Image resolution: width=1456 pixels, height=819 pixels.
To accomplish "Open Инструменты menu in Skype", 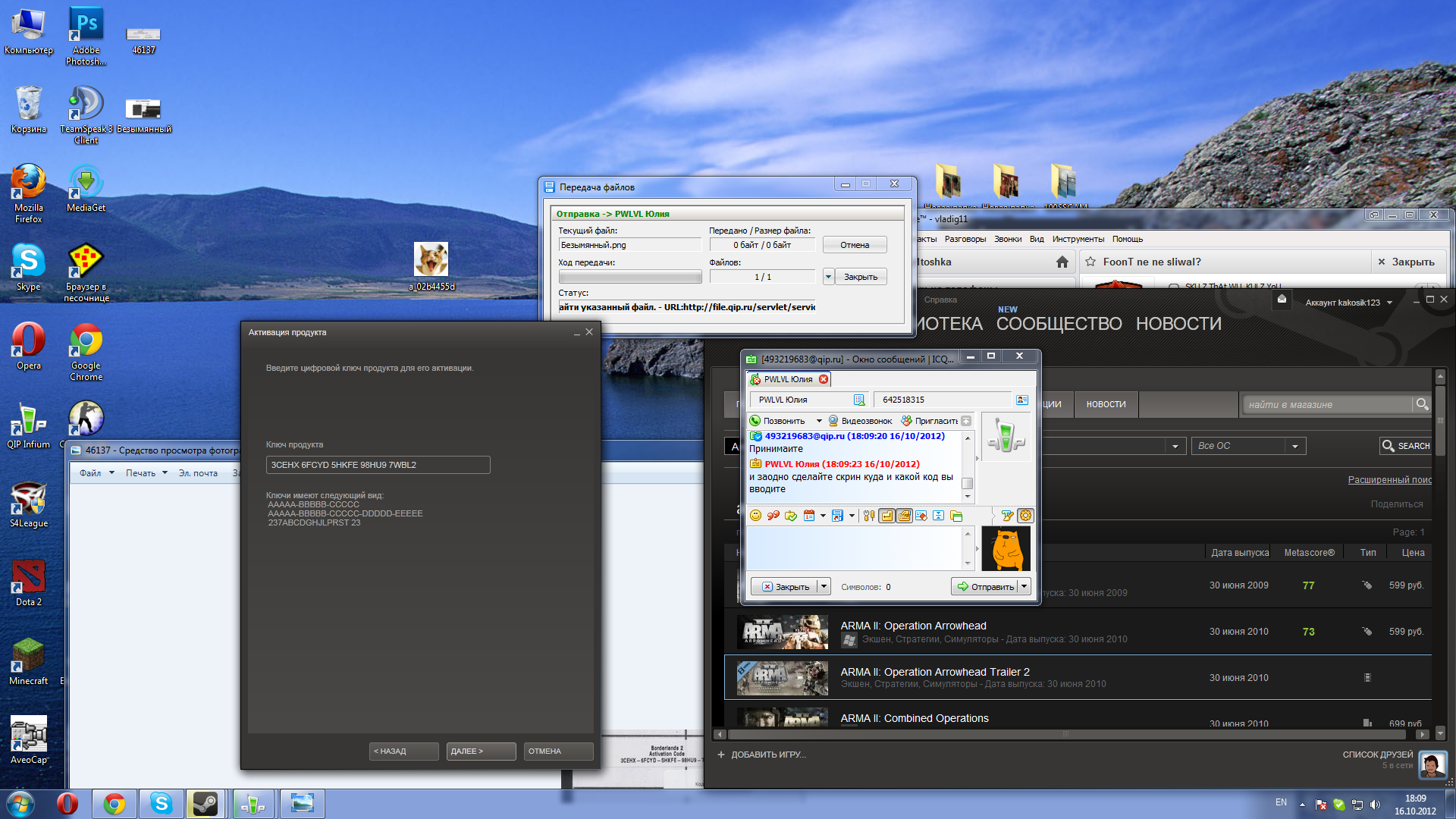I will pyautogui.click(x=1078, y=239).
